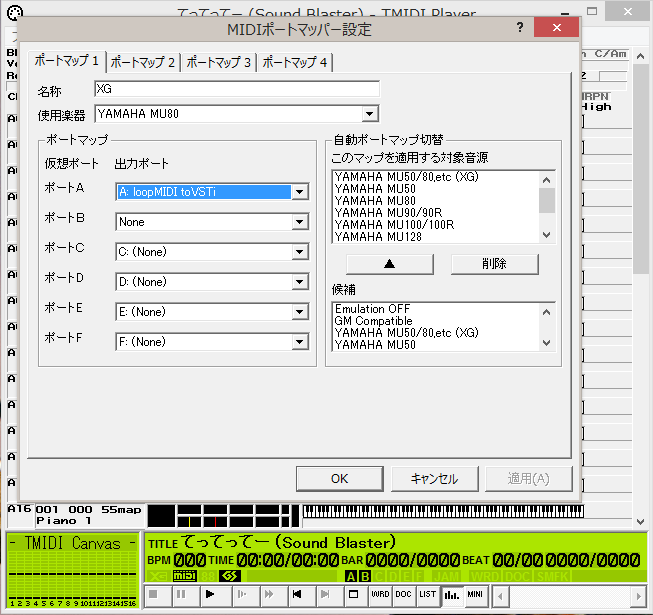Confirm settings with OK button

pos(339,479)
